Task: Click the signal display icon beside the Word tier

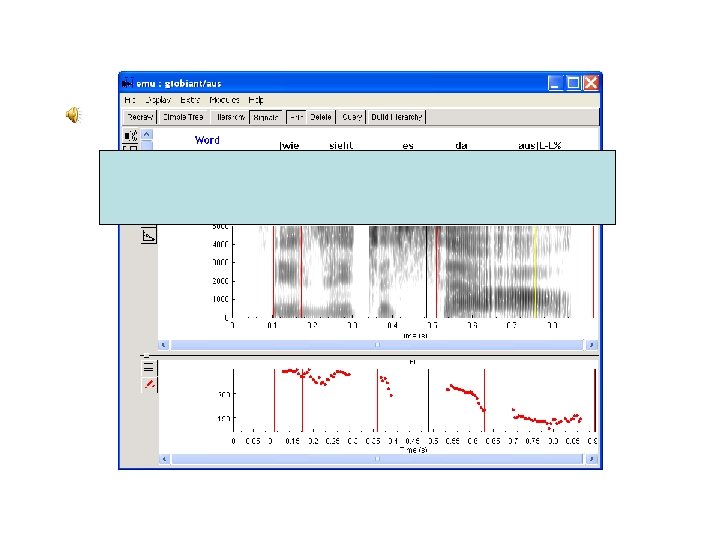Action: pyautogui.click(x=131, y=135)
